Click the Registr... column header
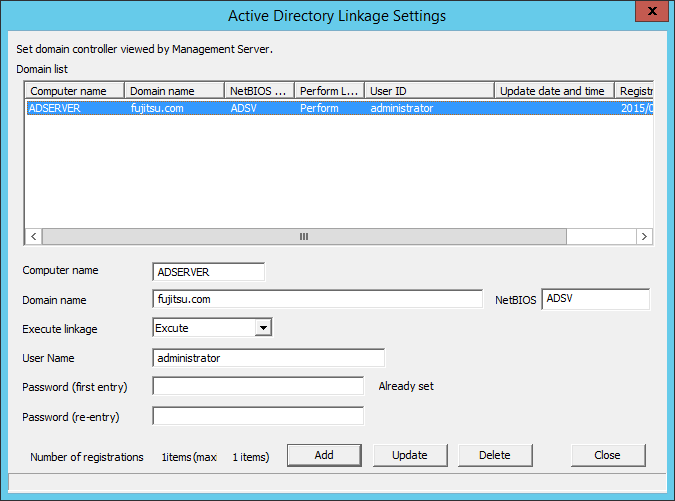 click(634, 91)
